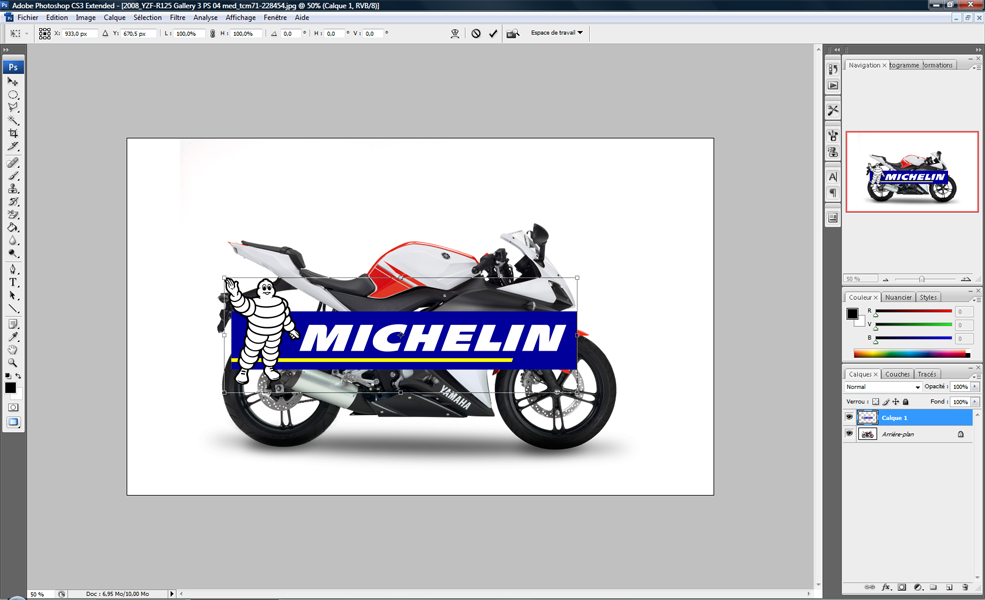The width and height of the screenshot is (985, 600).
Task: Select the Move tool
Action: (x=13, y=82)
